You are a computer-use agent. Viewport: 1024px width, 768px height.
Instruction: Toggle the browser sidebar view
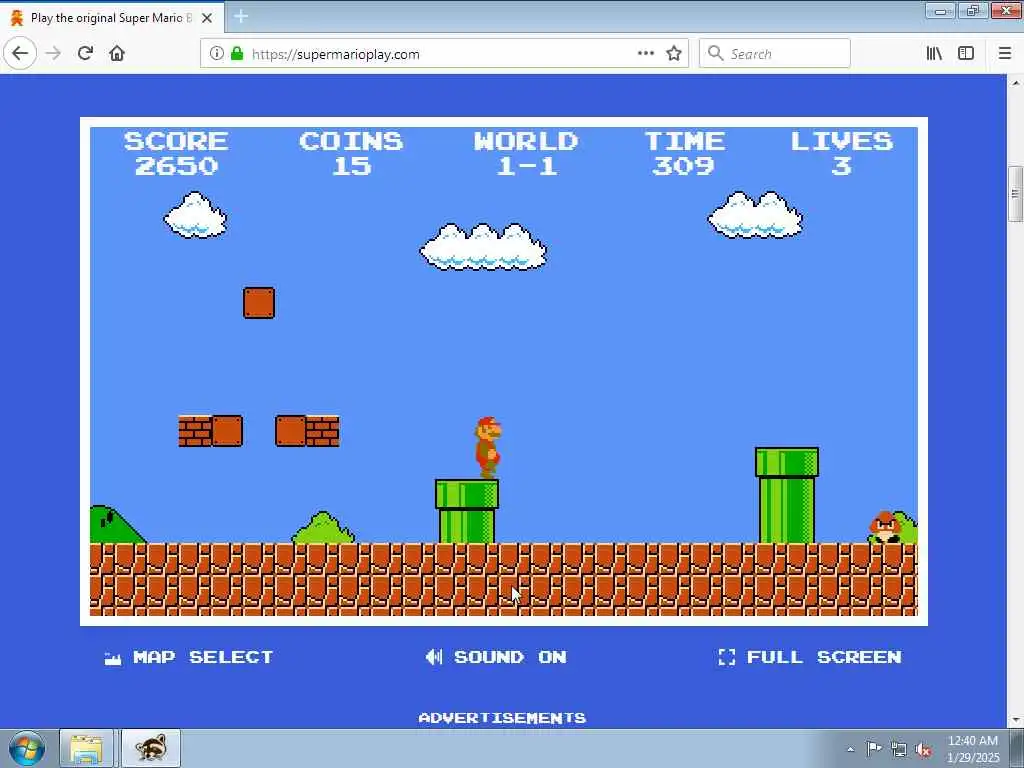click(966, 54)
